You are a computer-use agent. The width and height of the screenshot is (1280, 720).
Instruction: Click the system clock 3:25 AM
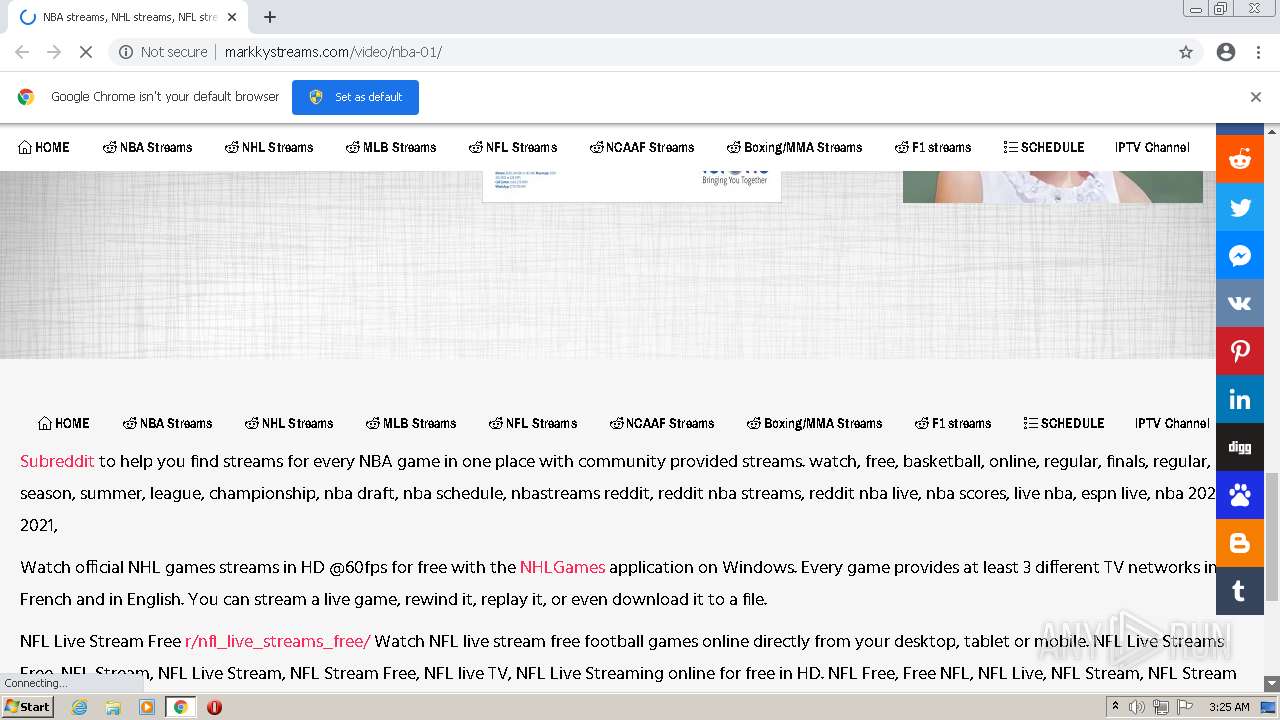(1229, 707)
